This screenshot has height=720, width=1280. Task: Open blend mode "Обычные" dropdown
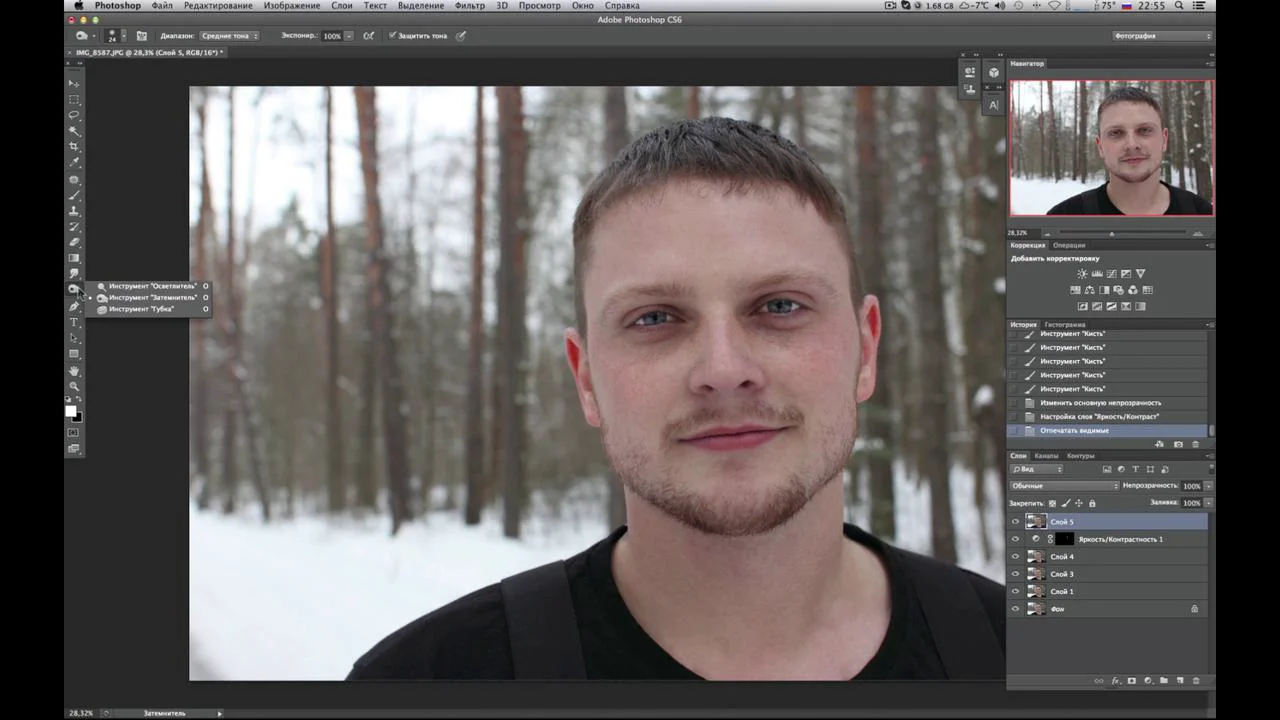click(1064, 486)
